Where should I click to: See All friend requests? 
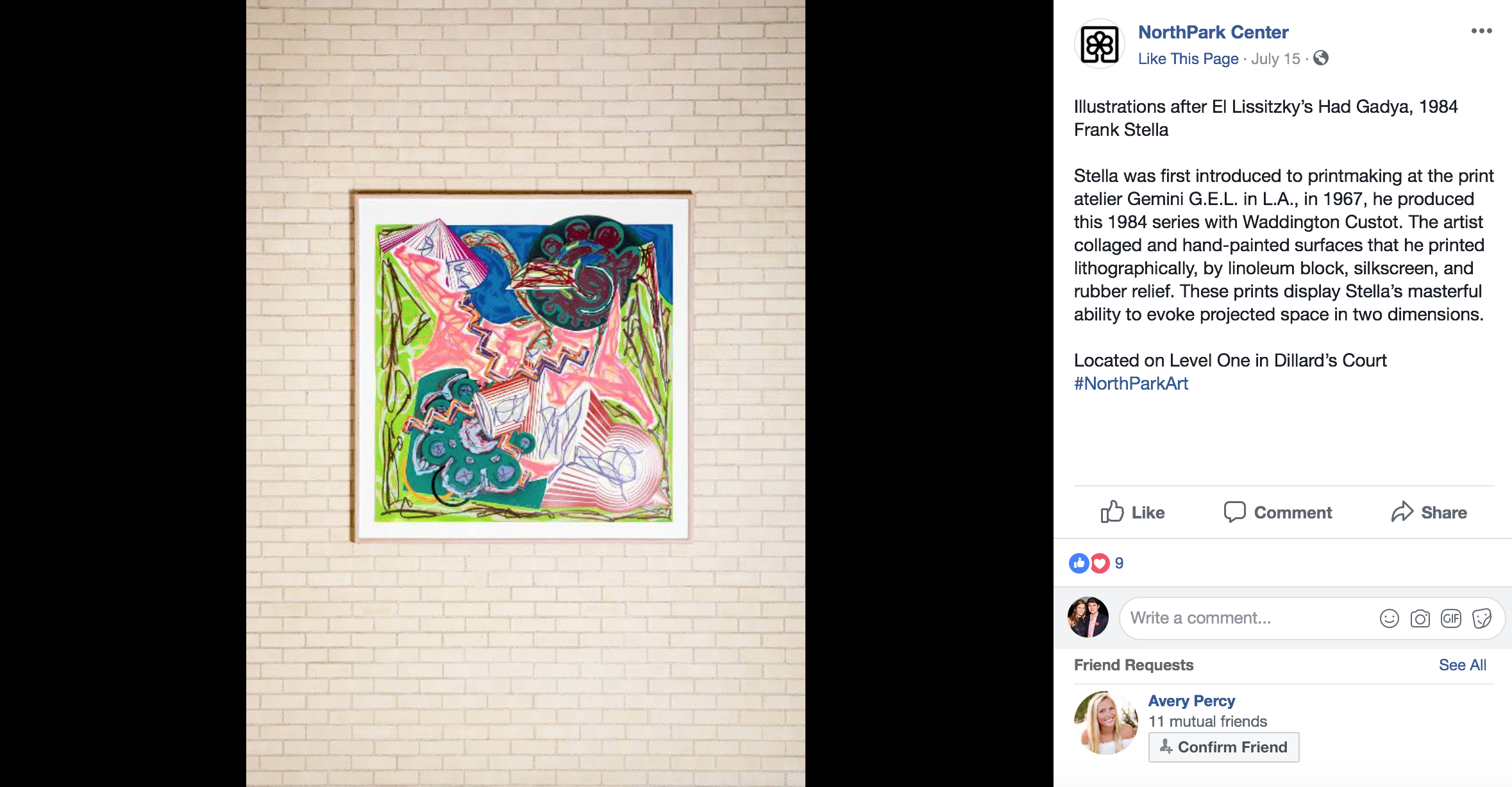(1462, 665)
